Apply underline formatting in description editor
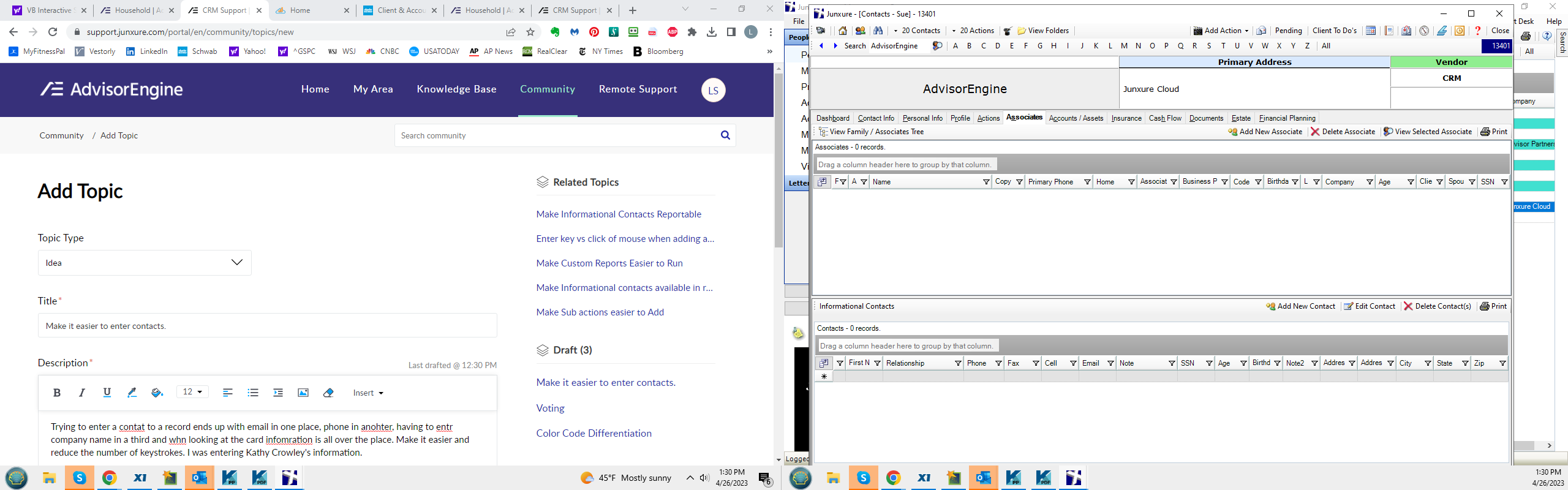Viewport: 1568px width, 490px height. tap(107, 393)
